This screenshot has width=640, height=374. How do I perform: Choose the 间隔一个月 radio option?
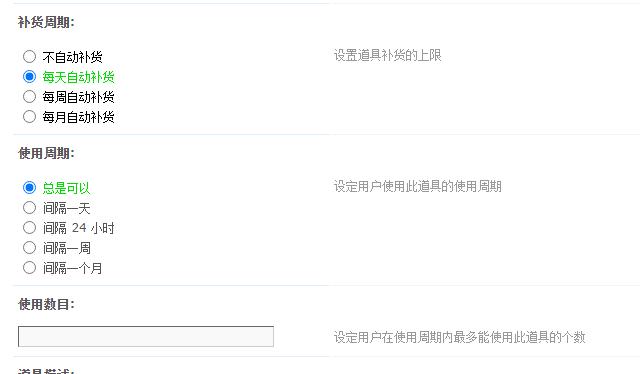coord(29,267)
